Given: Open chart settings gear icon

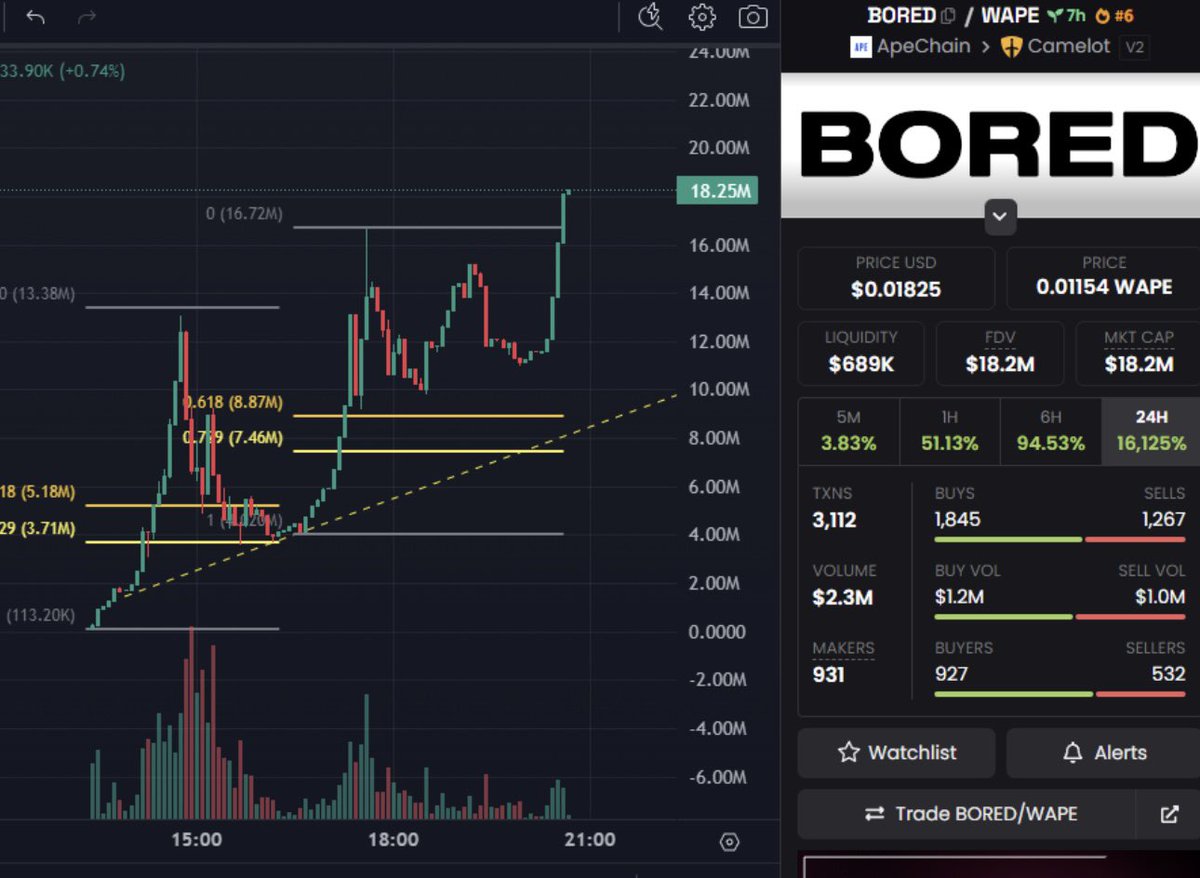Looking at the screenshot, I should 702,17.
